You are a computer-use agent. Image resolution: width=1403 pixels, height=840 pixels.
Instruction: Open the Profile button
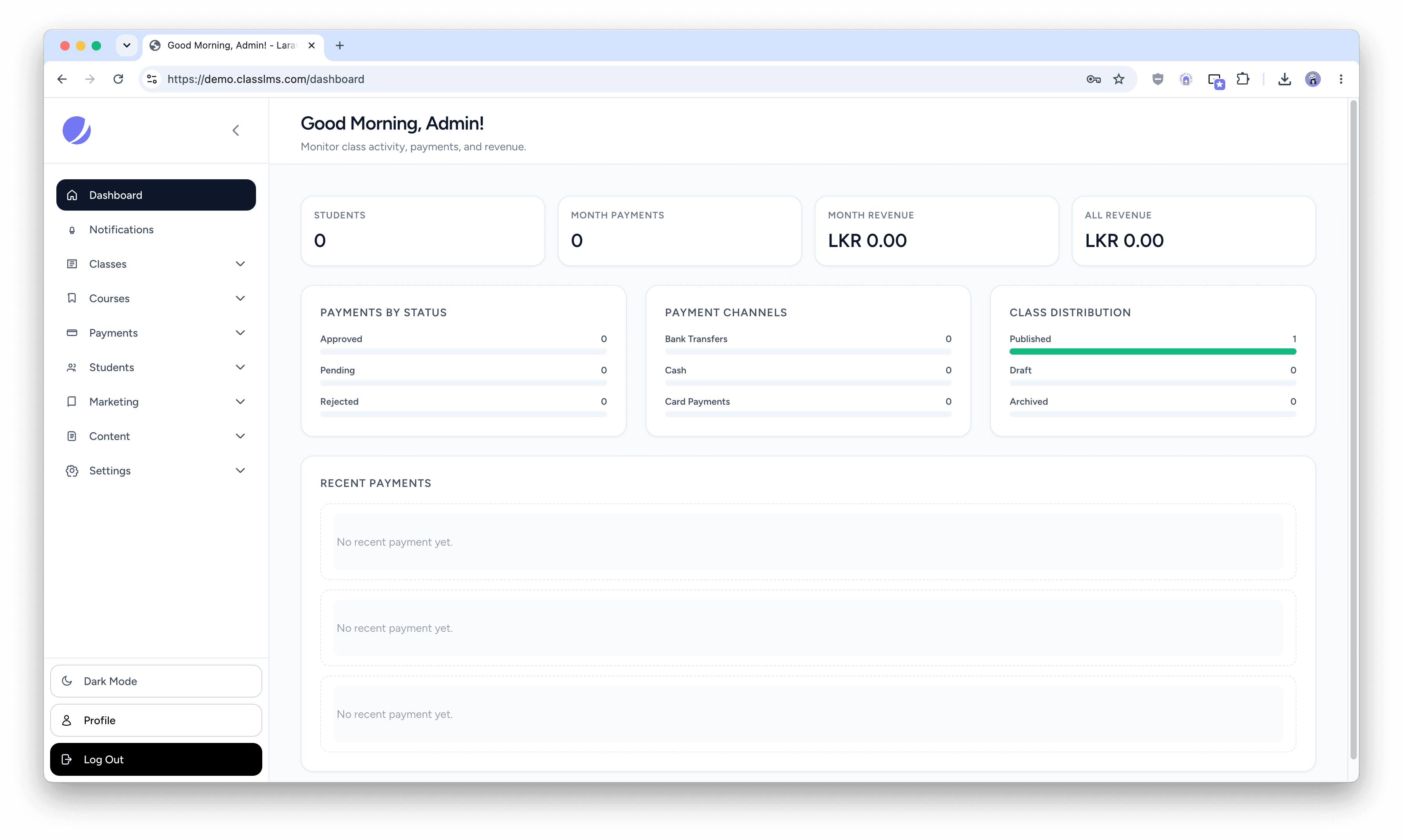pos(156,720)
